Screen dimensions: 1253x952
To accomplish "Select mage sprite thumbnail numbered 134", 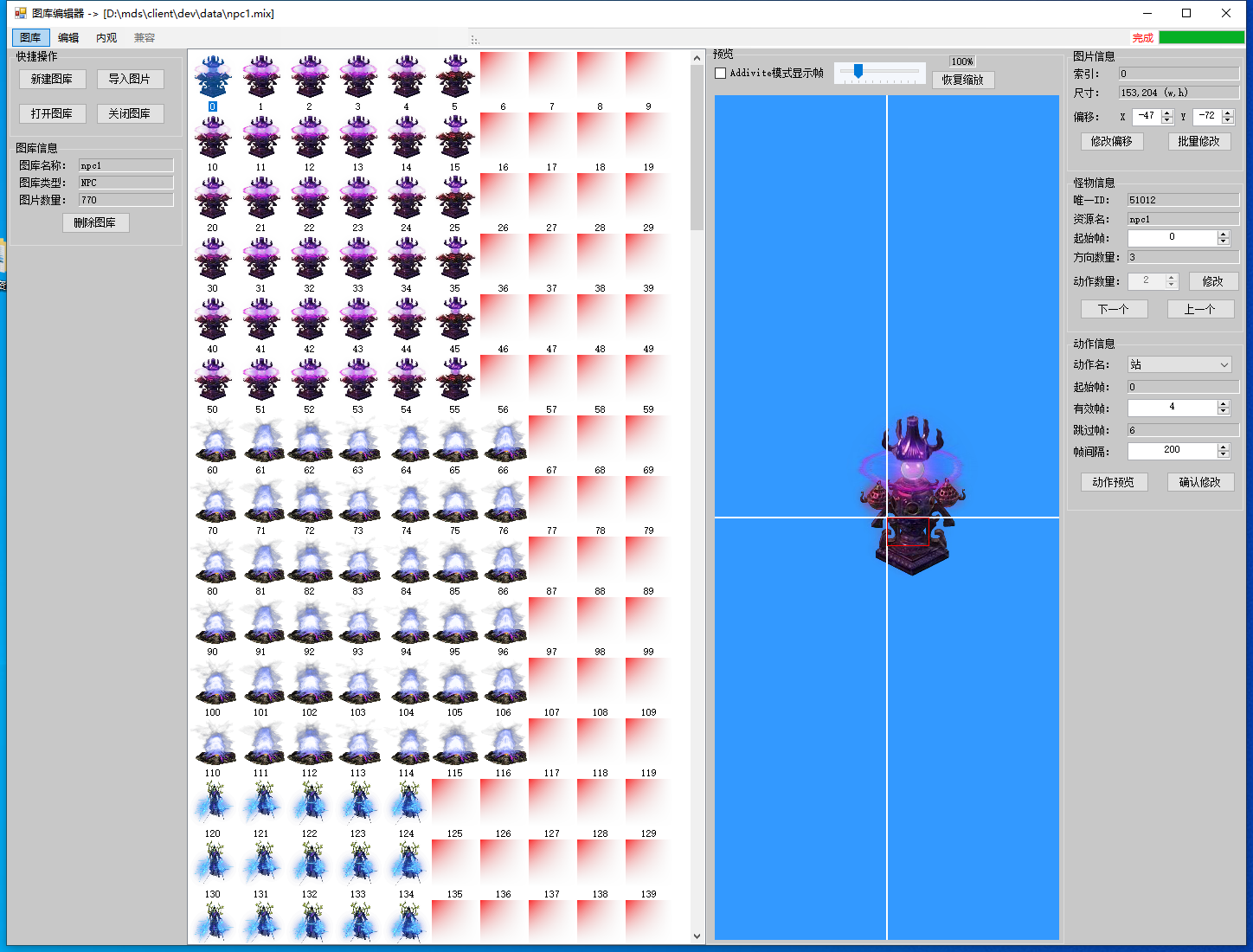I will point(406,864).
